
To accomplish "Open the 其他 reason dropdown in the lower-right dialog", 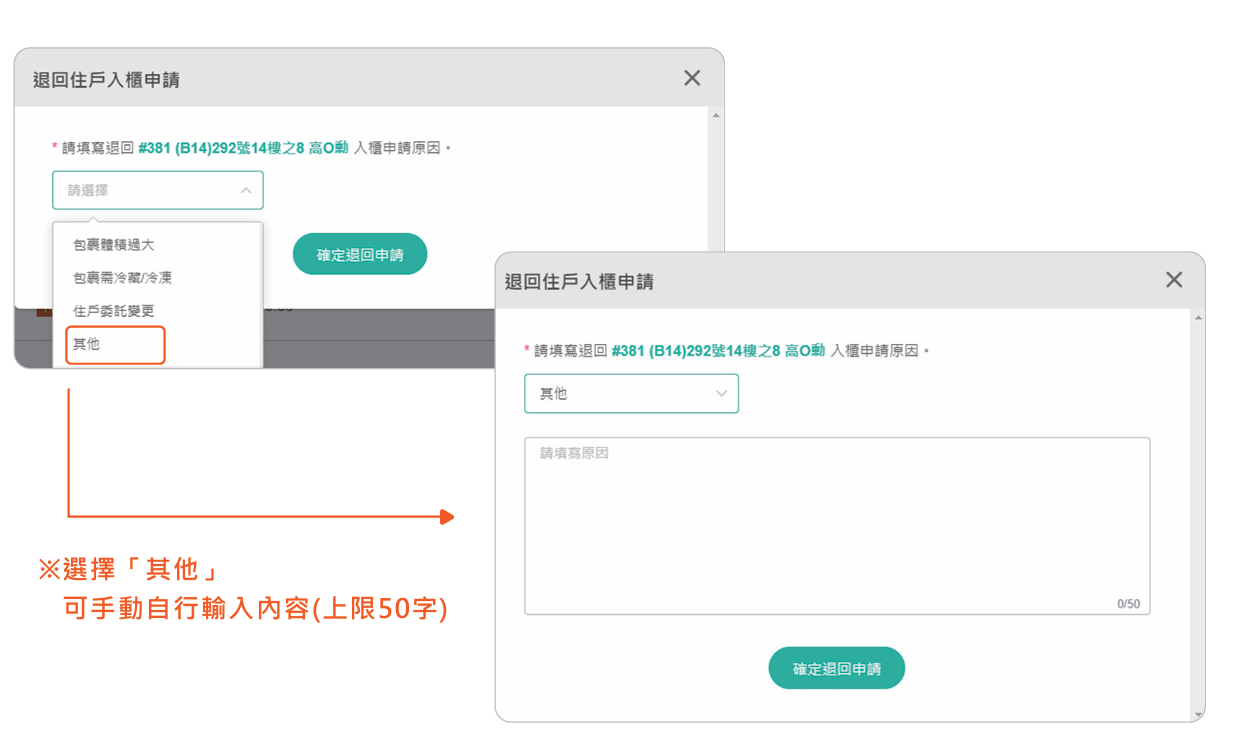I will click(631, 394).
